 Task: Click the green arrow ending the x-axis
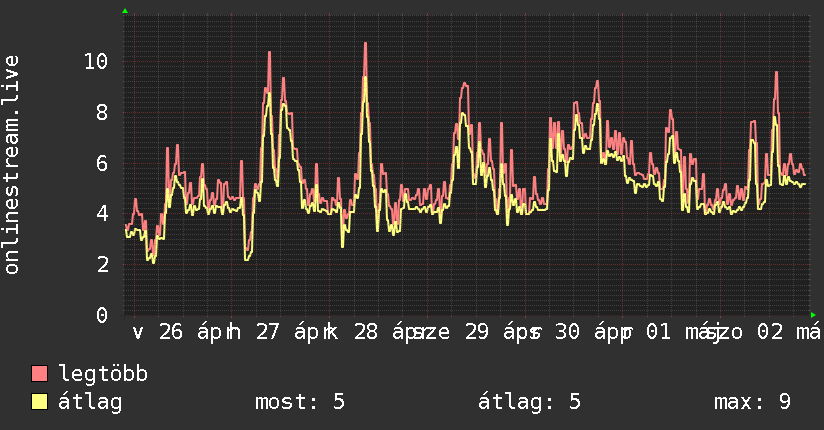(813, 315)
